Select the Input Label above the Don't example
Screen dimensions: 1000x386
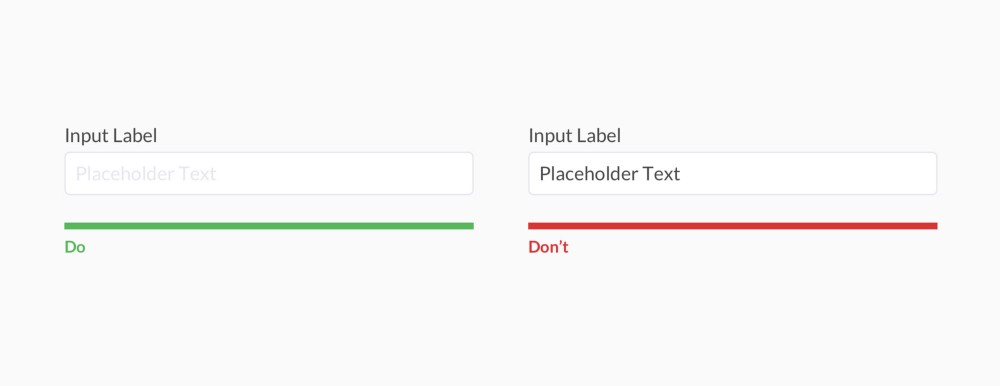(x=575, y=135)
